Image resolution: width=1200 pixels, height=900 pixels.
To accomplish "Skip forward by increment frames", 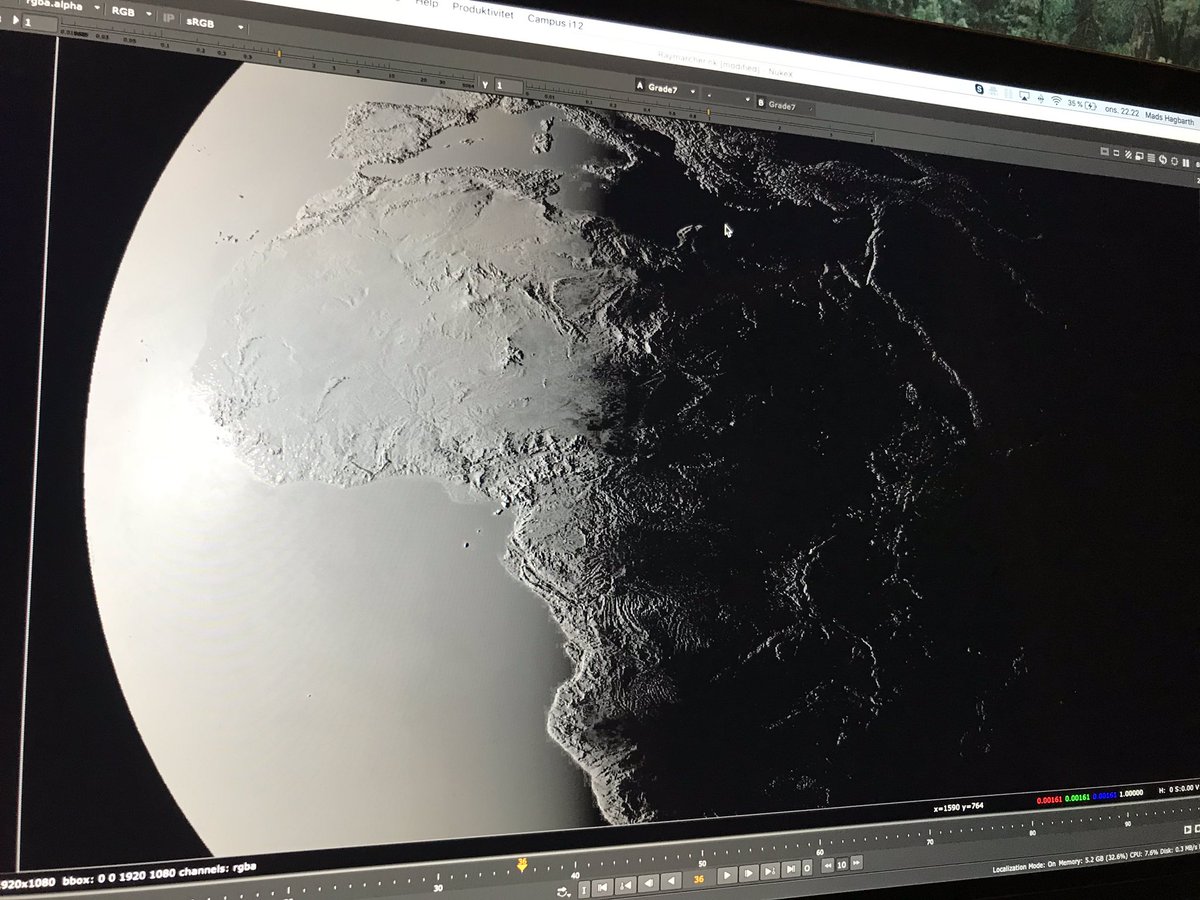I will tap(857, 863).
